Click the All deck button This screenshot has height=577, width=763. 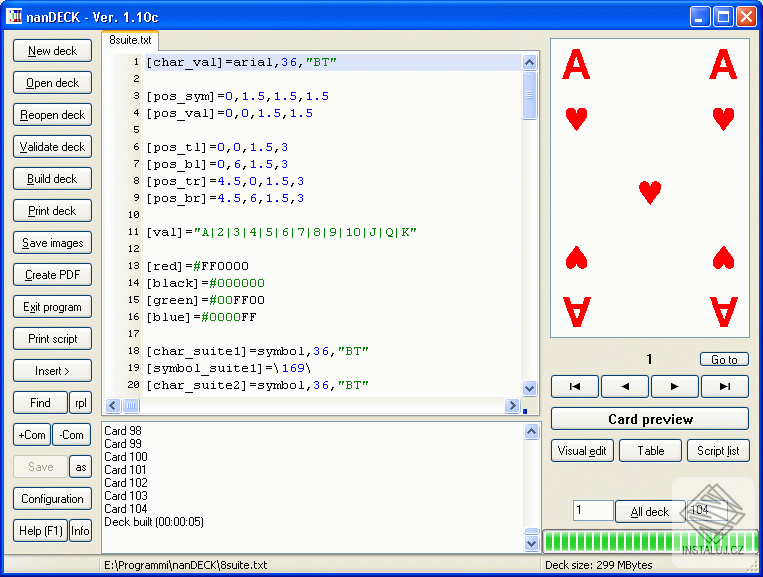(x=650, y=511)
